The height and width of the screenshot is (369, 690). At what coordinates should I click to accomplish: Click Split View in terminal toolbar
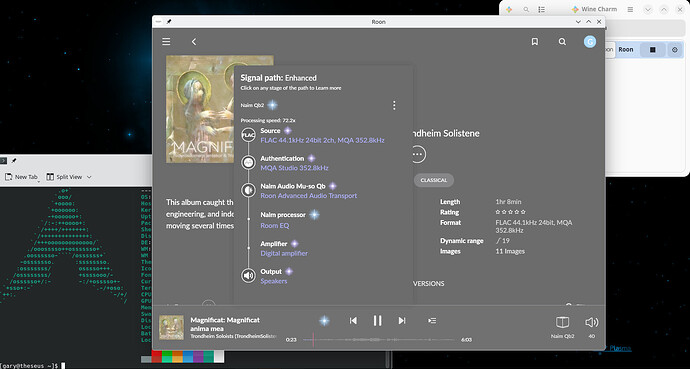(x=64, y=177)
